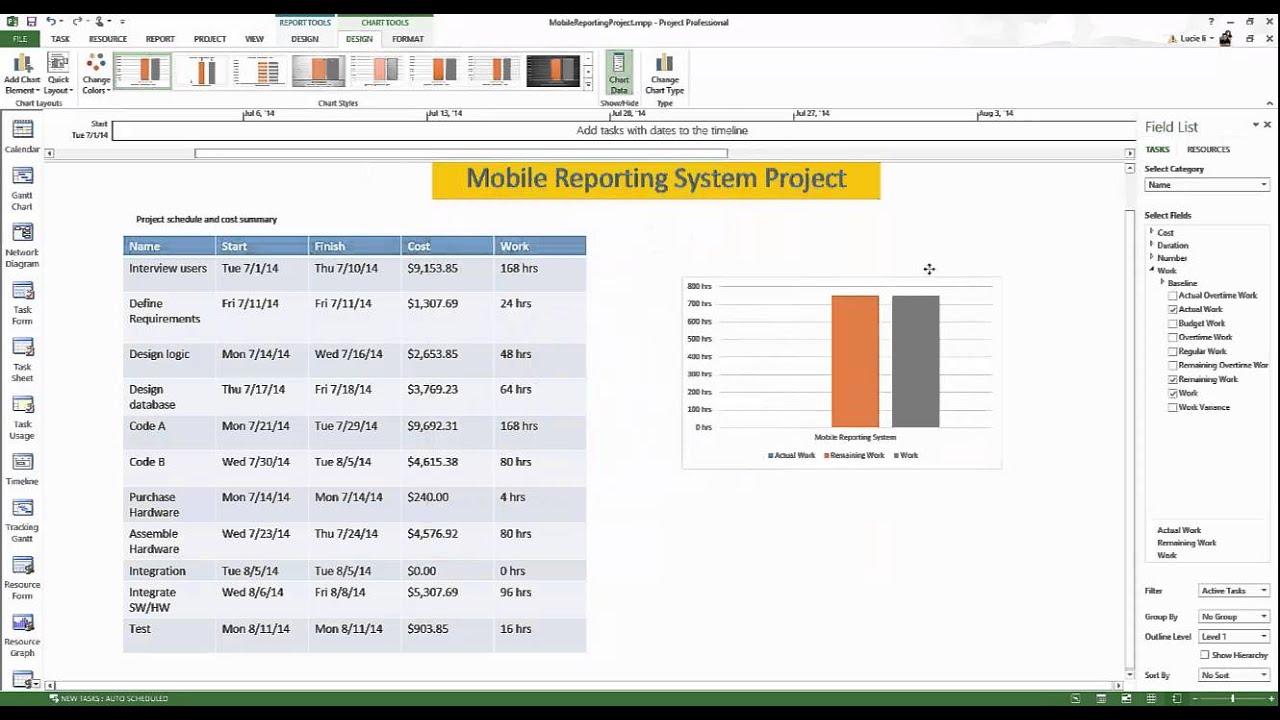Check the Regular Work field
Screen dimensions: 1280x720
point(1173,352)
